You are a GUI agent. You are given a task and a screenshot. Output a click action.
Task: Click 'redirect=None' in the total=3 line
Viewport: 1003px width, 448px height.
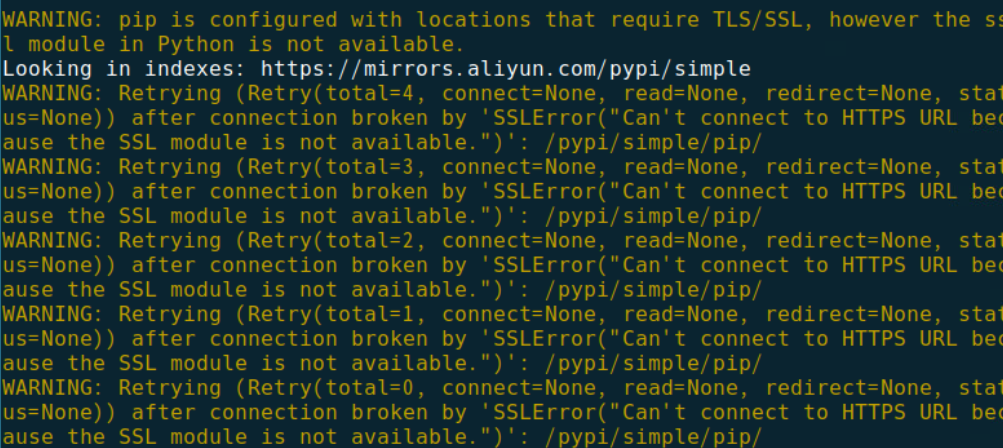(847, 167)
